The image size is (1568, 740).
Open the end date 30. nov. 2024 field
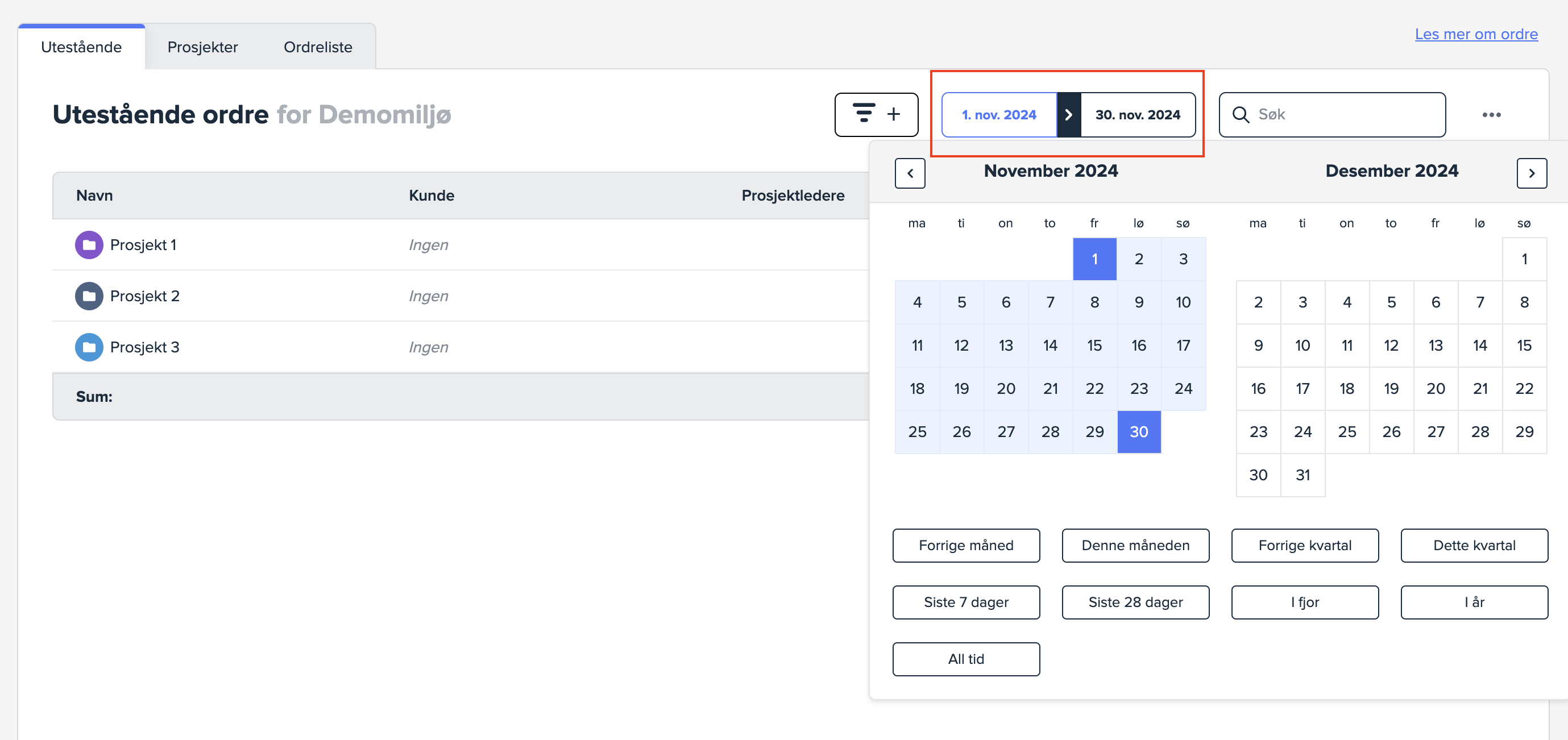(x=1137, y=114)
